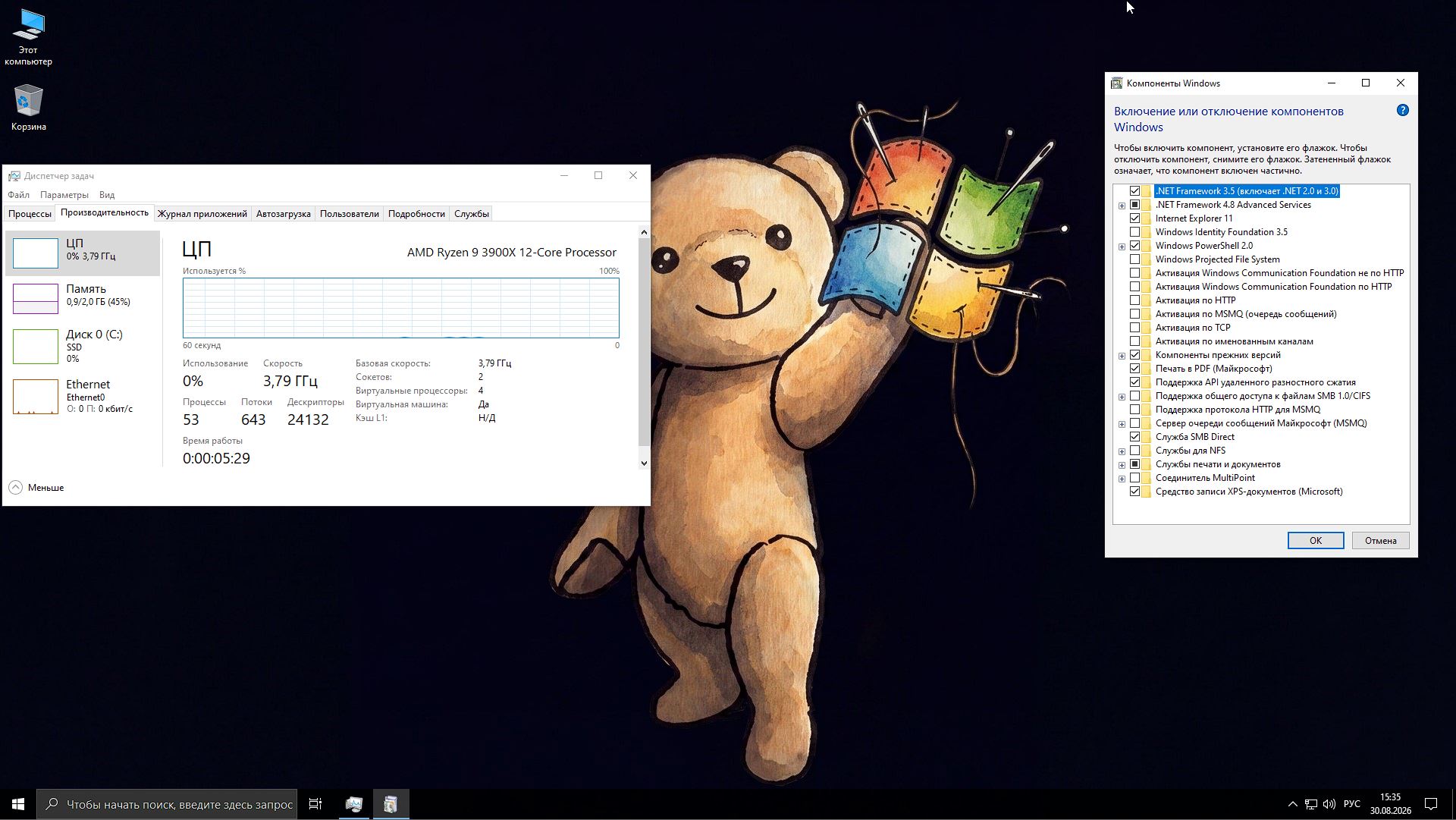The image size is (1456, 820).
Task: Click the CPU usage graph
Action: coord(401,308)
